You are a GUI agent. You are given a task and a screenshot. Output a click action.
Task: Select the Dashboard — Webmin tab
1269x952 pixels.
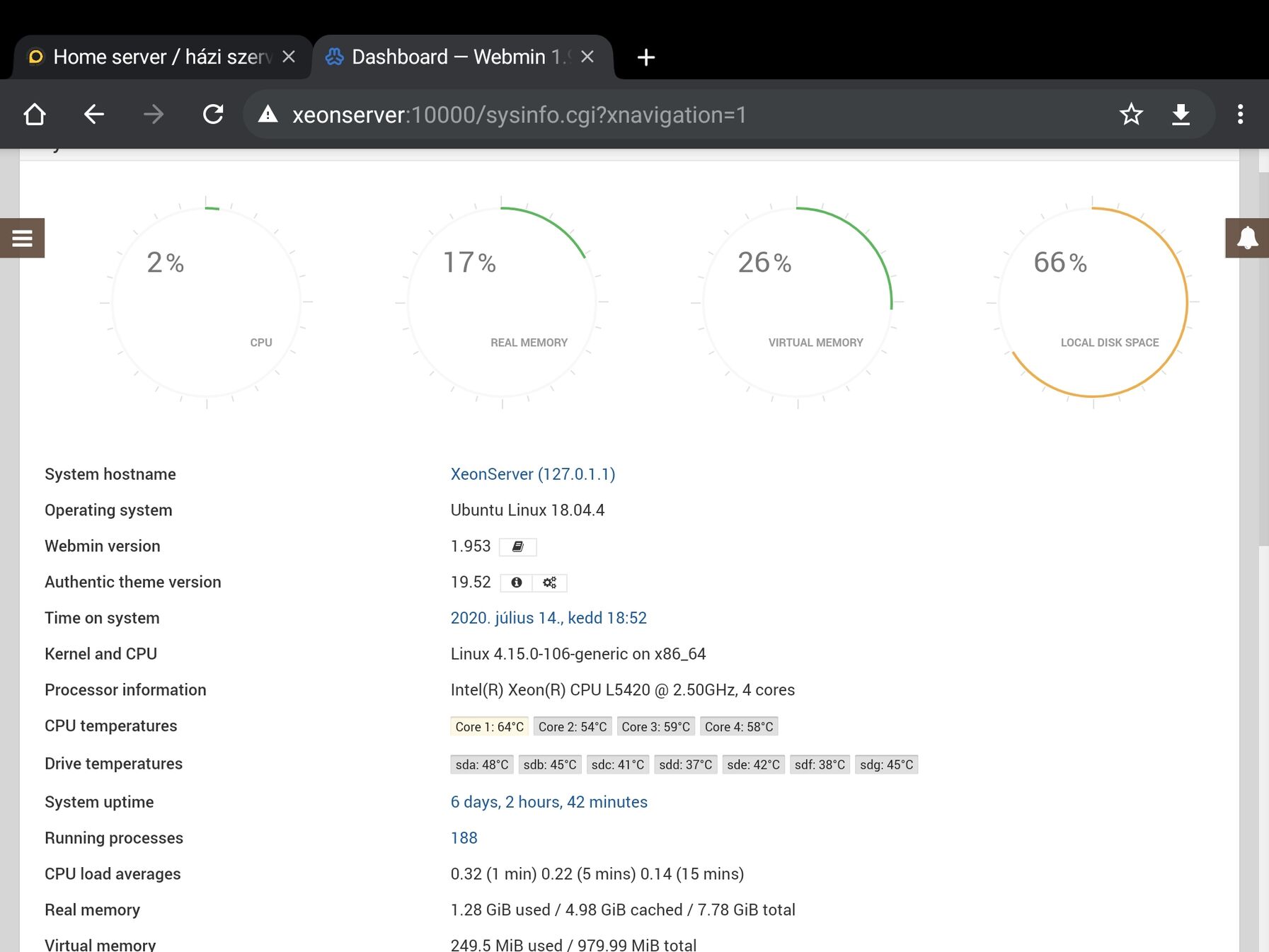point(464,57)
